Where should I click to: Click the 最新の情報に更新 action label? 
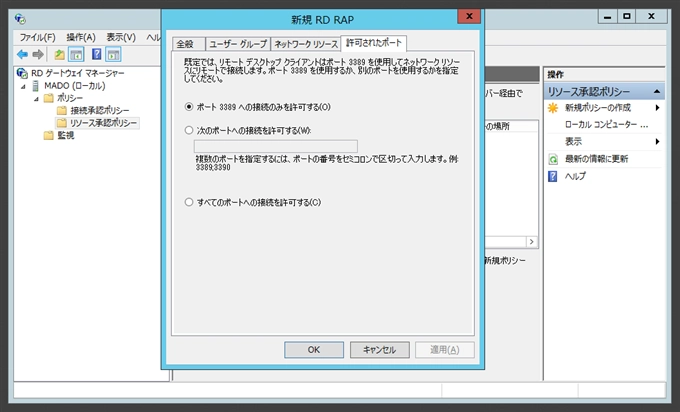coord(596,159)
